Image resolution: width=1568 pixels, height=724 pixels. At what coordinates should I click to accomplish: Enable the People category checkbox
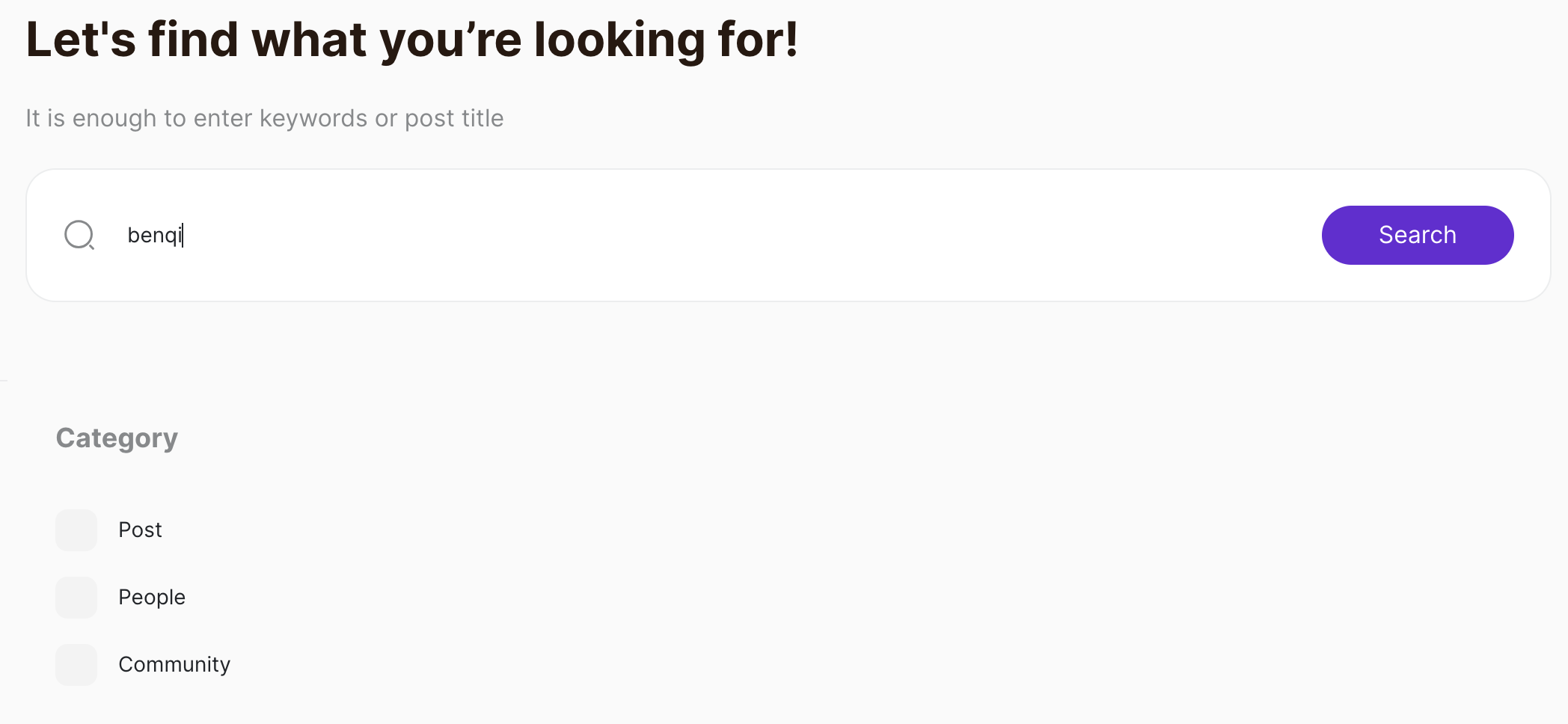[x=76, y=598]
